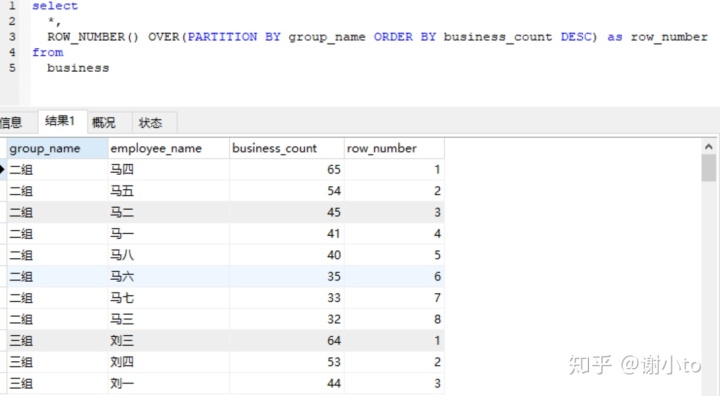This screenshot has height=396, width=720.
Task: Click the 三组 cell in 刘三 row
Action: pos(57,340)
